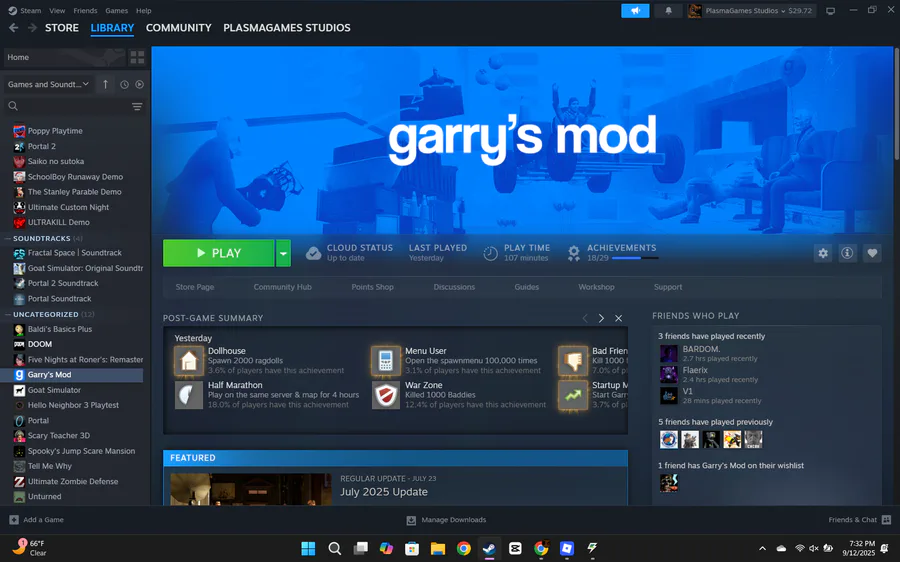Go to next post-game summary page

(601, 318)
